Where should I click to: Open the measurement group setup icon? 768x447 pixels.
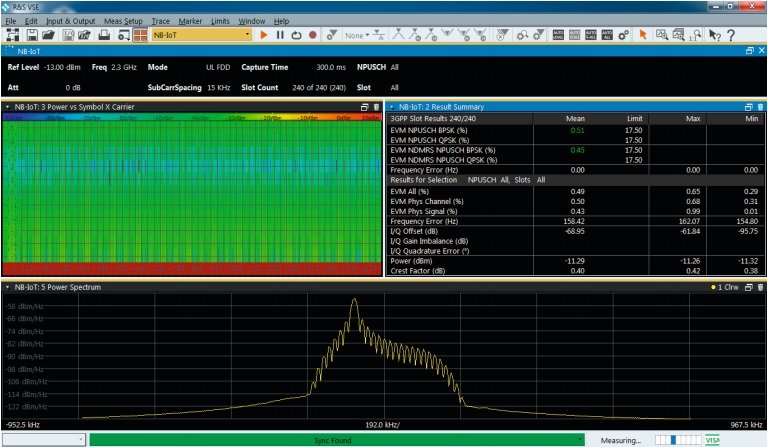[x=12, y=35]
